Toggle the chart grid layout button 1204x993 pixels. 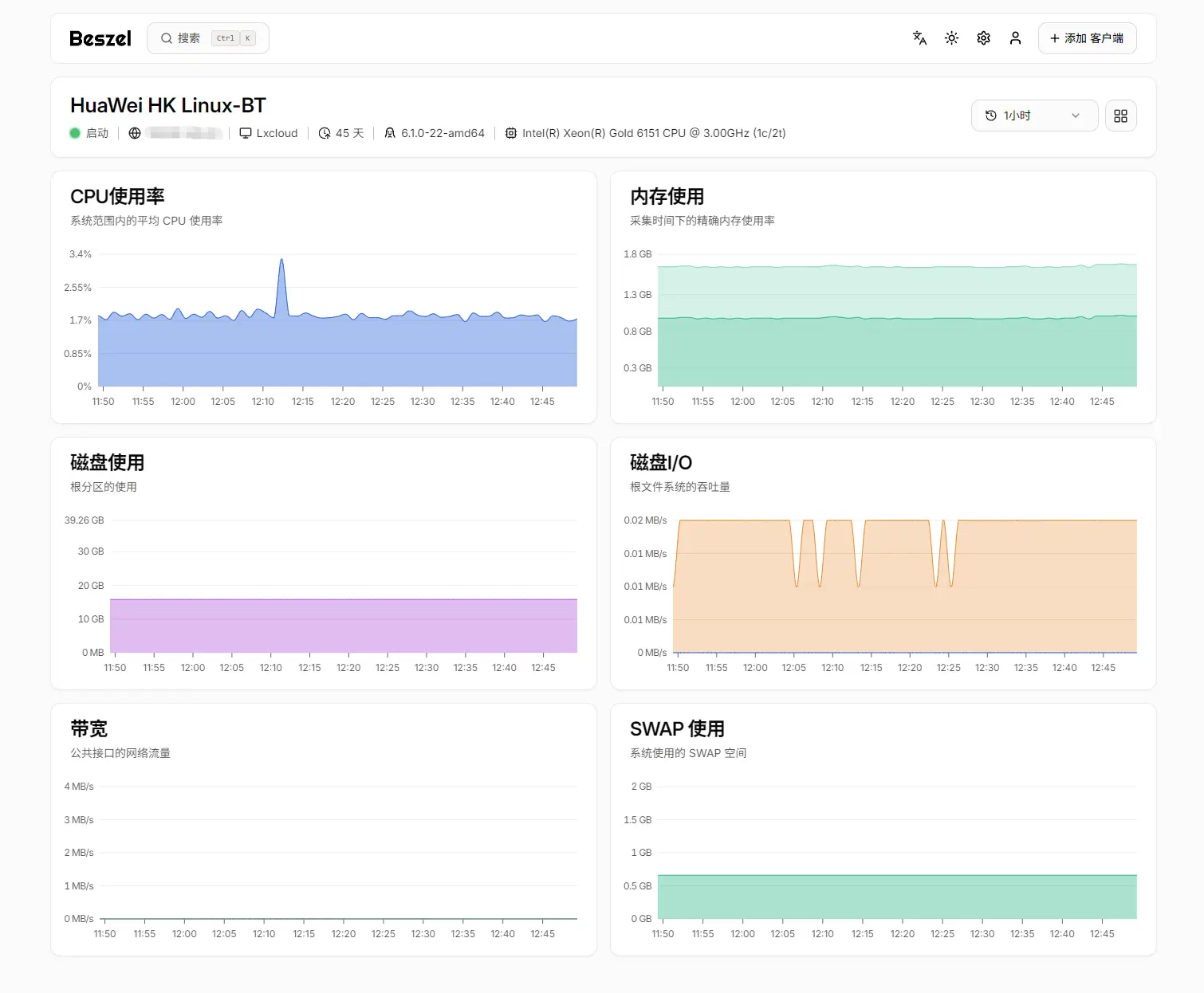(x=1120, y=116)
